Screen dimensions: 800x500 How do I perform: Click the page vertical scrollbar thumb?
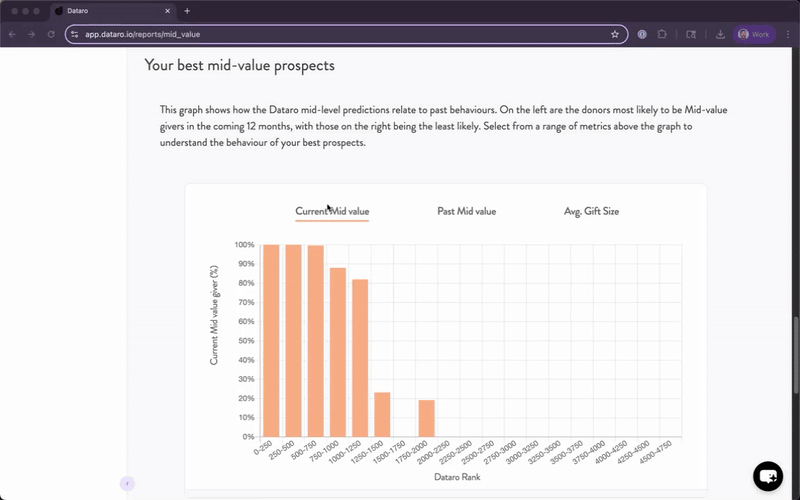[796, 355]
